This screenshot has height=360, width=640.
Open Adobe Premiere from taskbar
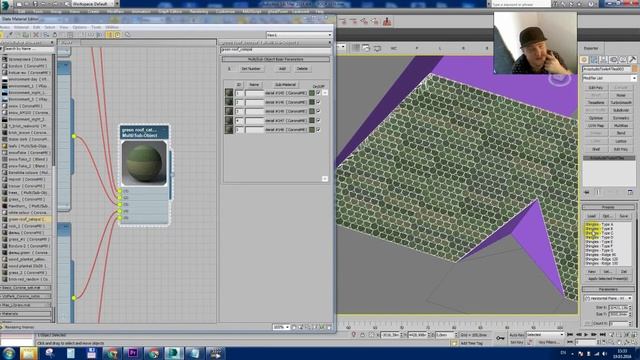[132, 353]
